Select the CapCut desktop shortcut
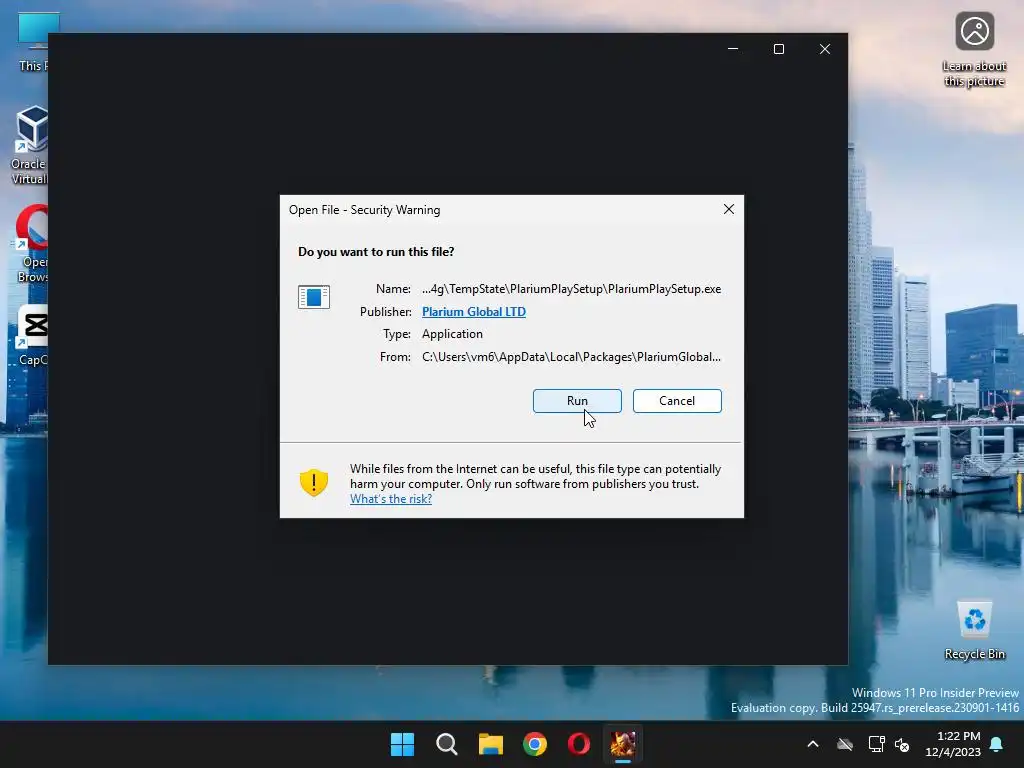 33,336
